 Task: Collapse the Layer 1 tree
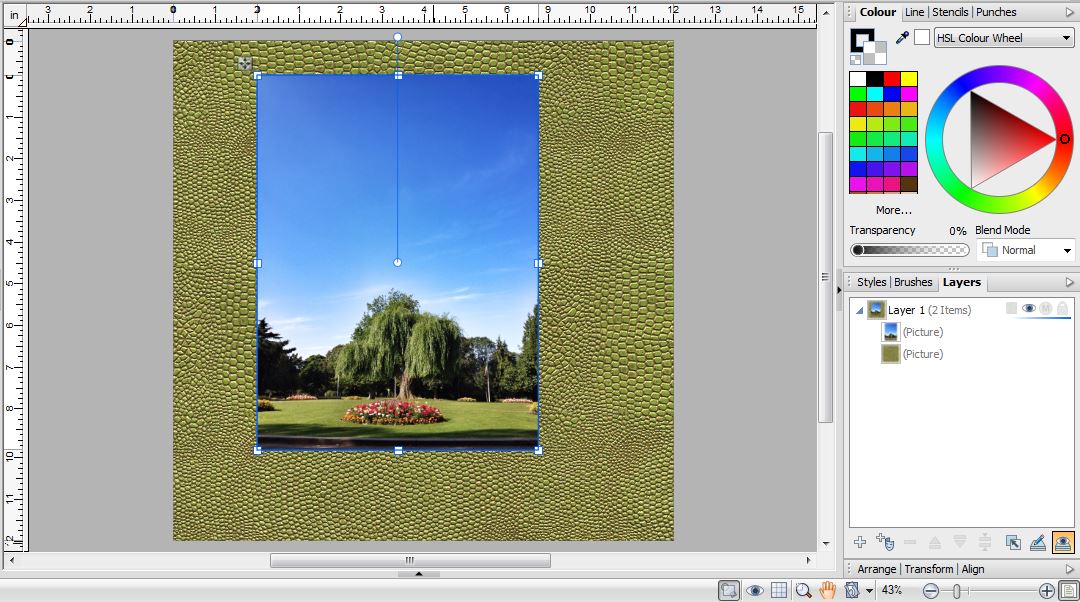[859, 310]
